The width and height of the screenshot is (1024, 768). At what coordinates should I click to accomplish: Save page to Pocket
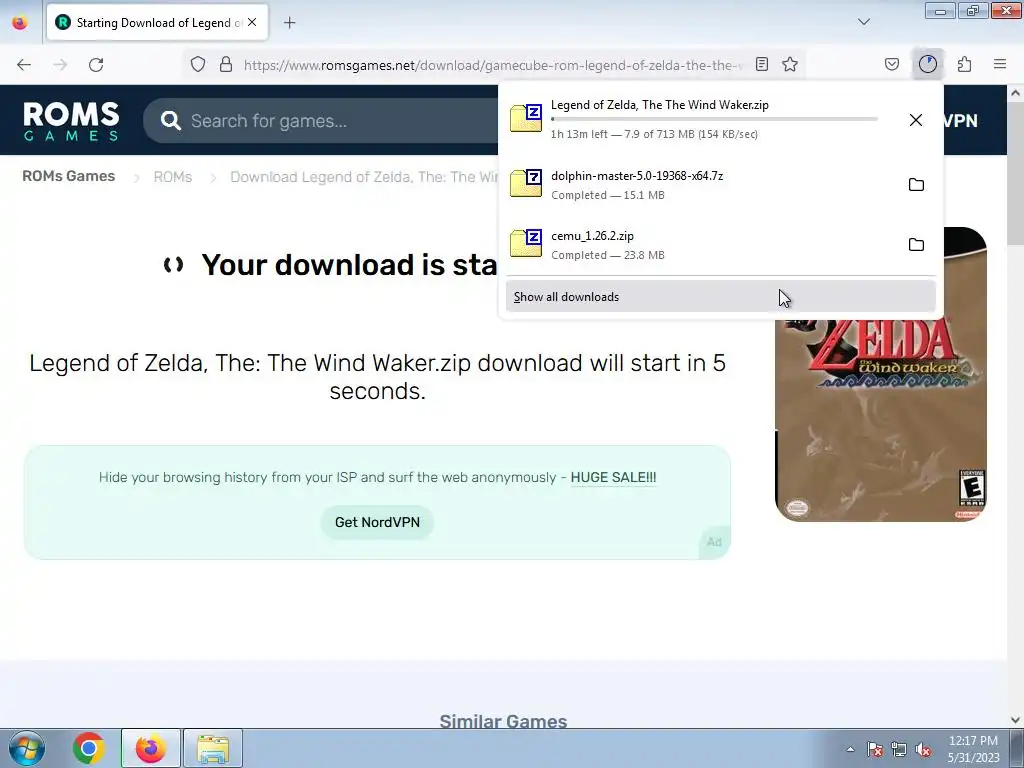(892, 65)
